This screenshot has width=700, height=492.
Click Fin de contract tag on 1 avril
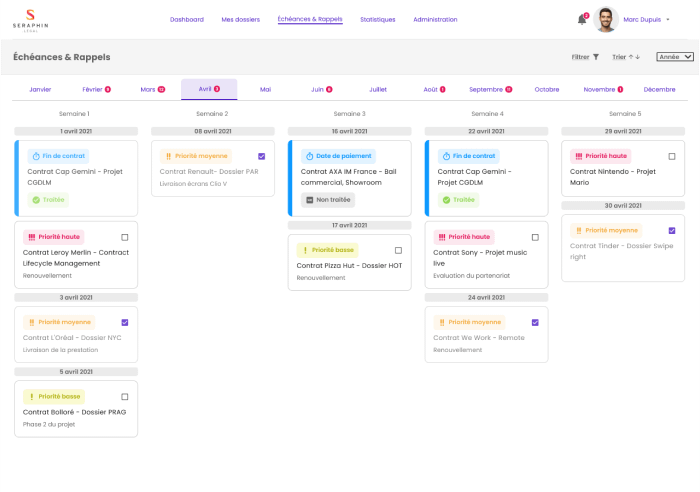pos(58,156)
